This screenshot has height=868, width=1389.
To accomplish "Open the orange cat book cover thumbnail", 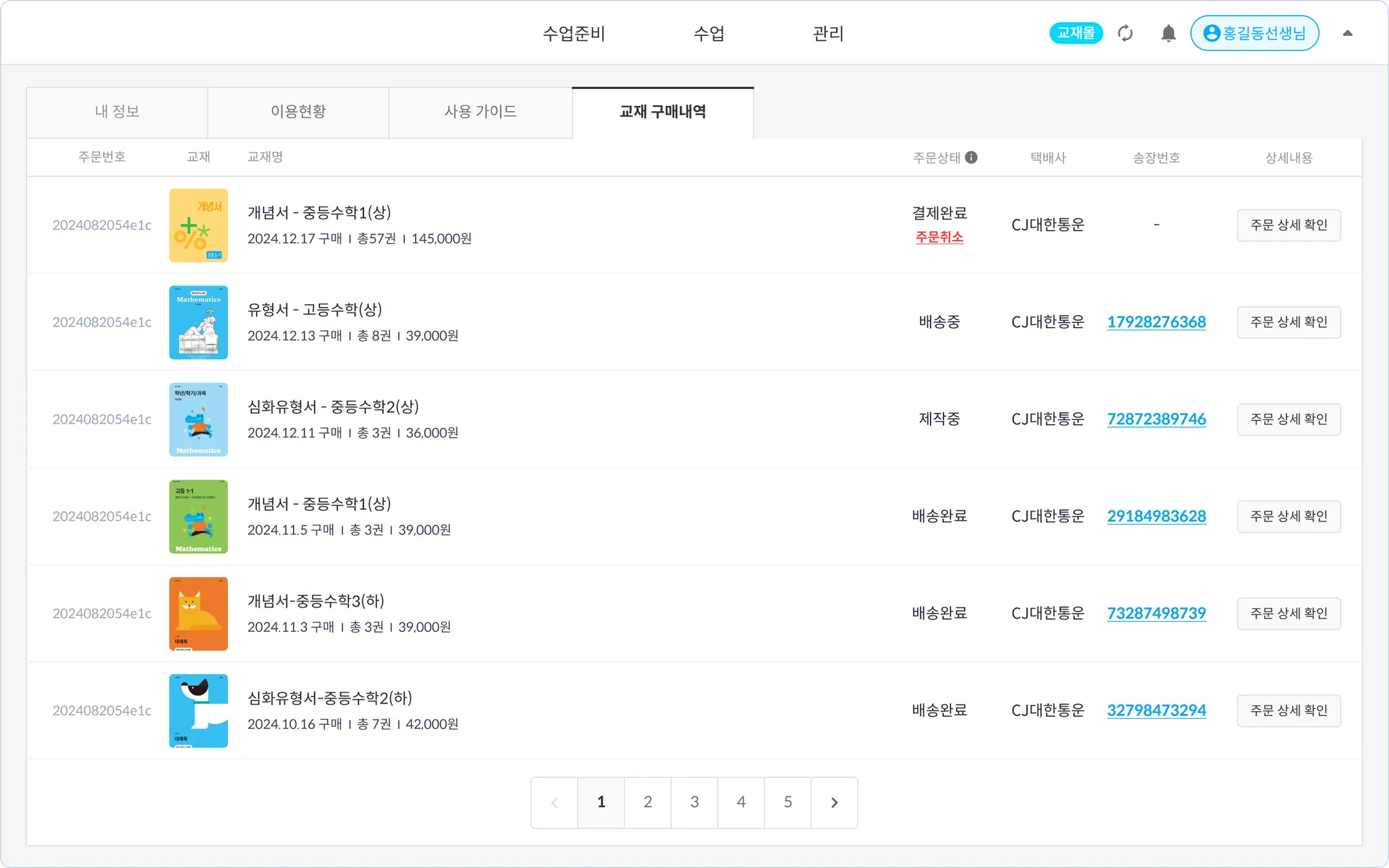I will 198,614.
